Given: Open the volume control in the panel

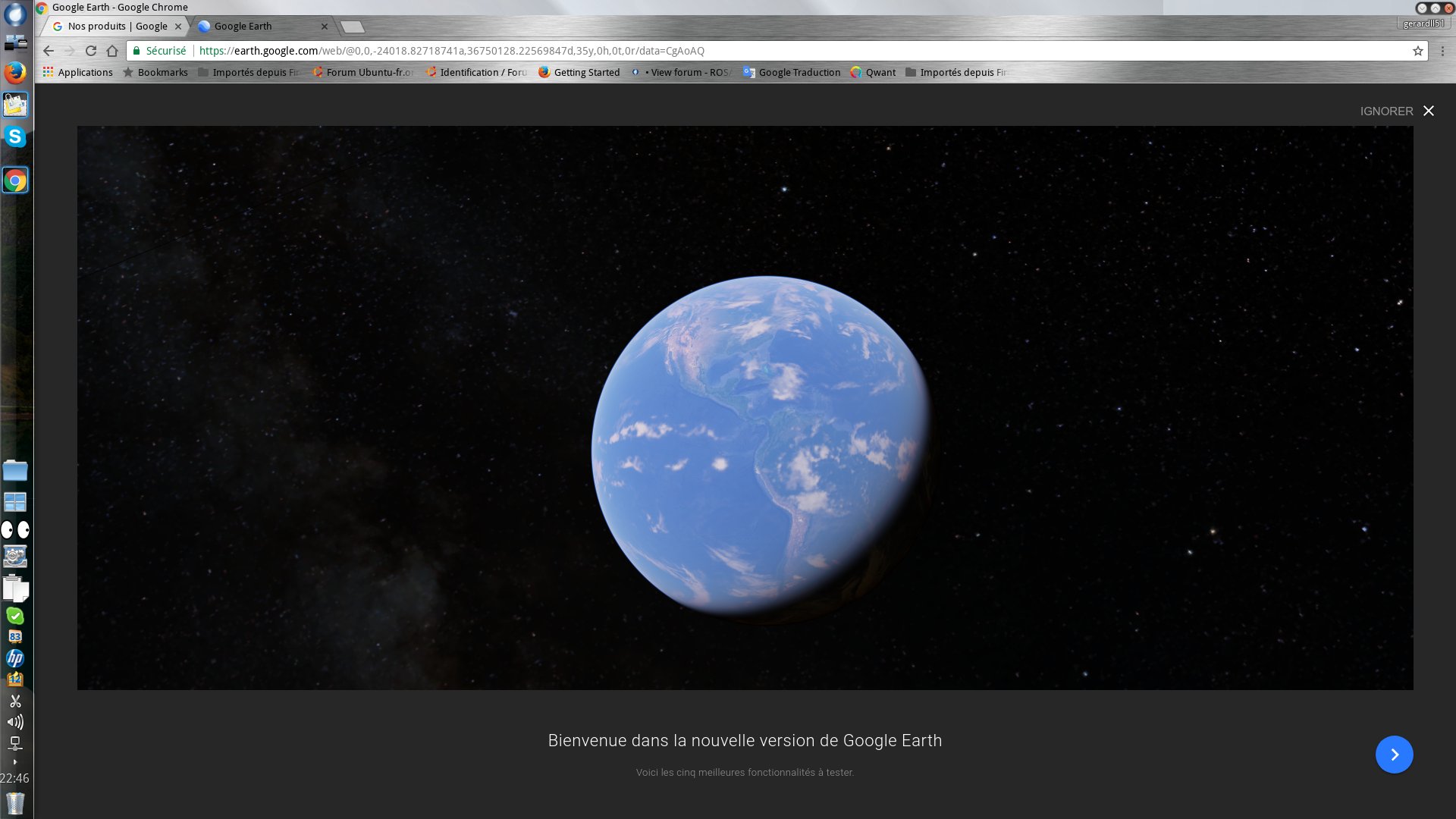Looking at the screenshot, I should [15, 722].
